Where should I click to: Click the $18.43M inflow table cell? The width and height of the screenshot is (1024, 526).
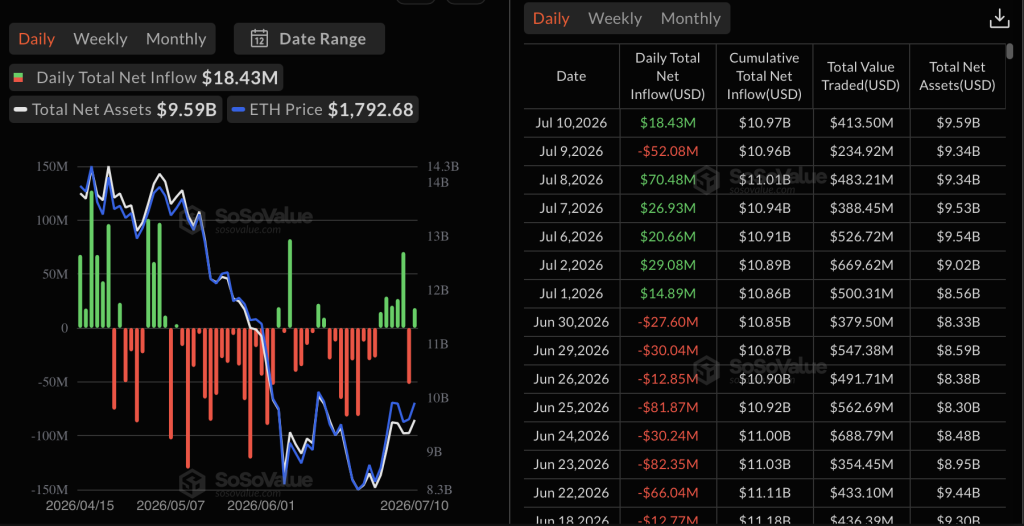point(667,123)
